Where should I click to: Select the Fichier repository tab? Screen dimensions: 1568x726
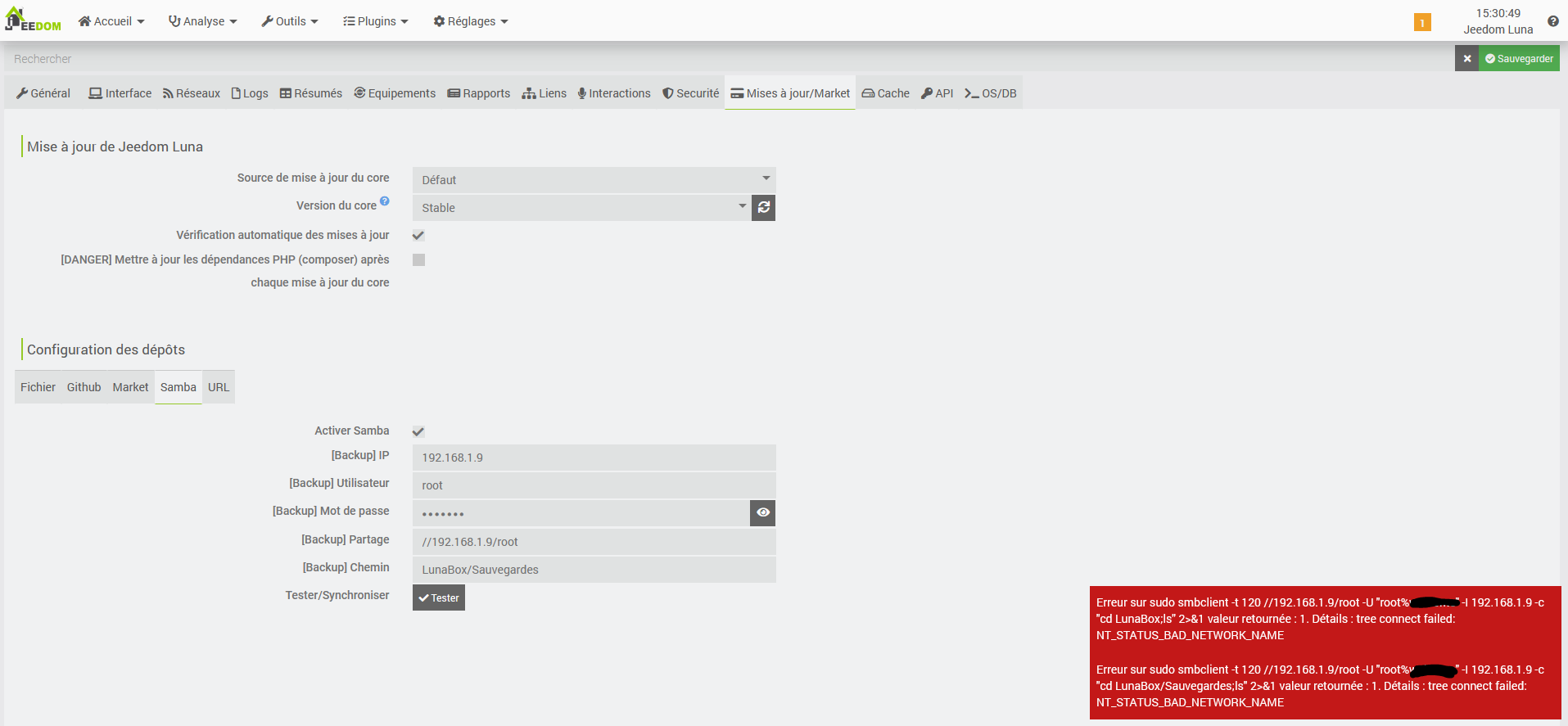38,387
